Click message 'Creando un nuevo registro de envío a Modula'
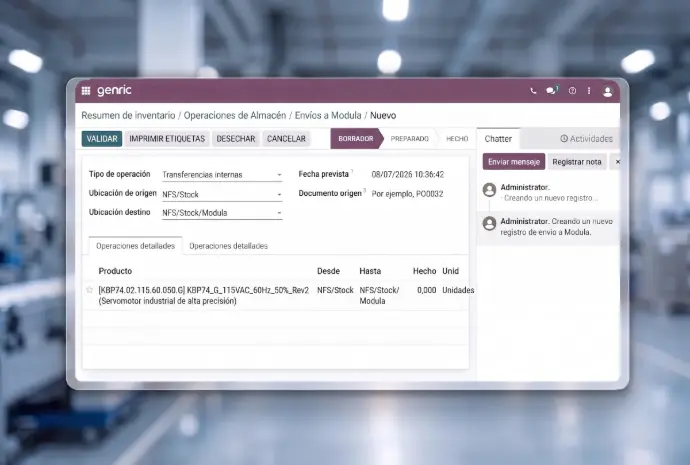The image size is (690, 465). click(x=557, y=227)
